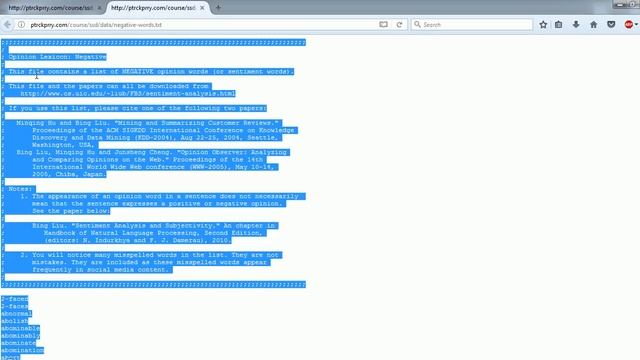Go to the home page icon
The width and height of the screenshot is (640, 360).
[x=593, y=24]
